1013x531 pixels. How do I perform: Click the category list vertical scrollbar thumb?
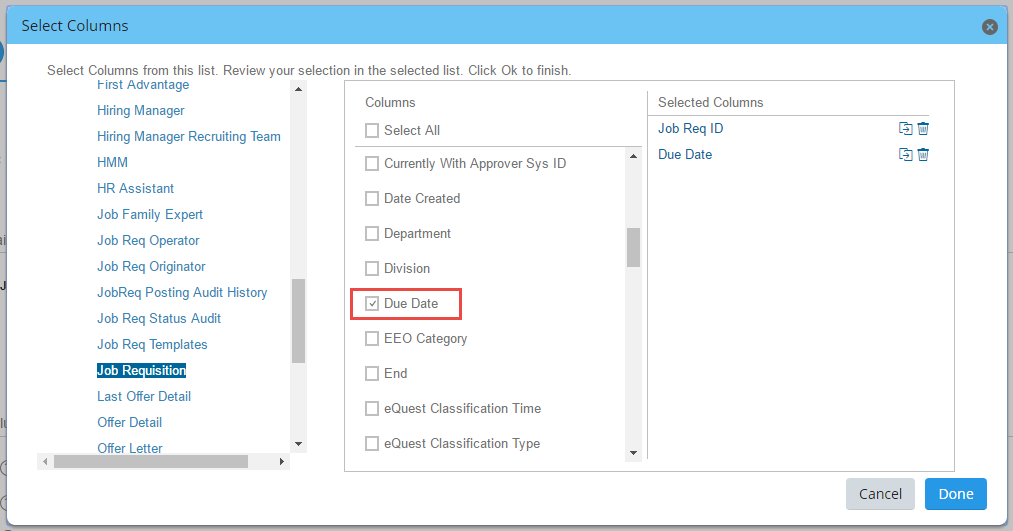298,321
